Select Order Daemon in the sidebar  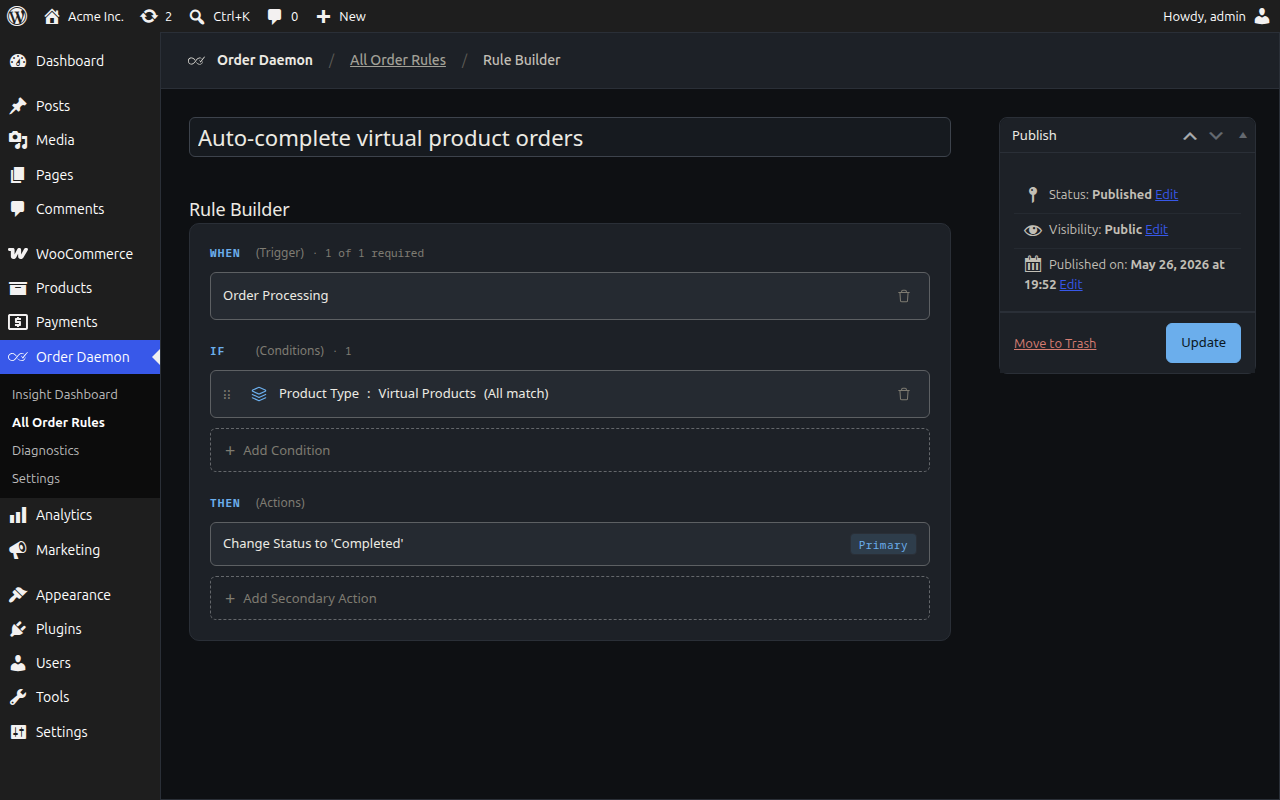pyautogui.click(x=80, y=357)
